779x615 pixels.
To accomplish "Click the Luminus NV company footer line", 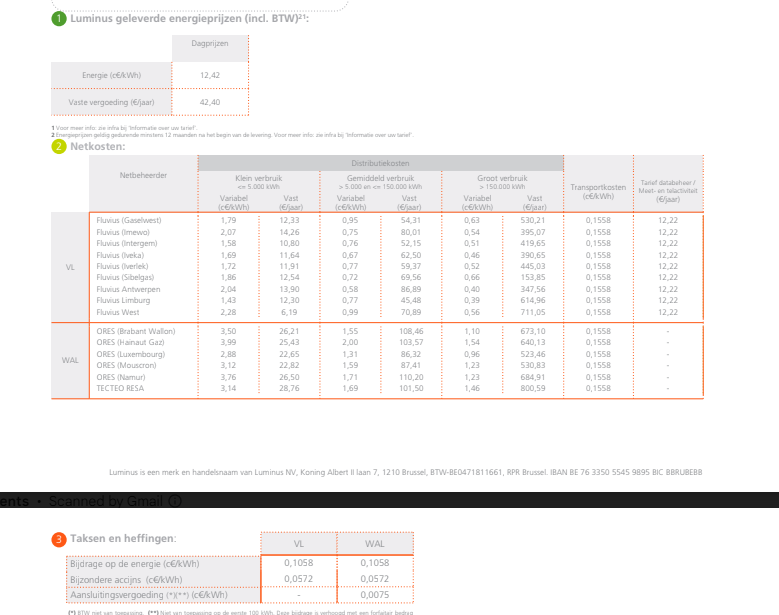I will [x=405, y=472].
